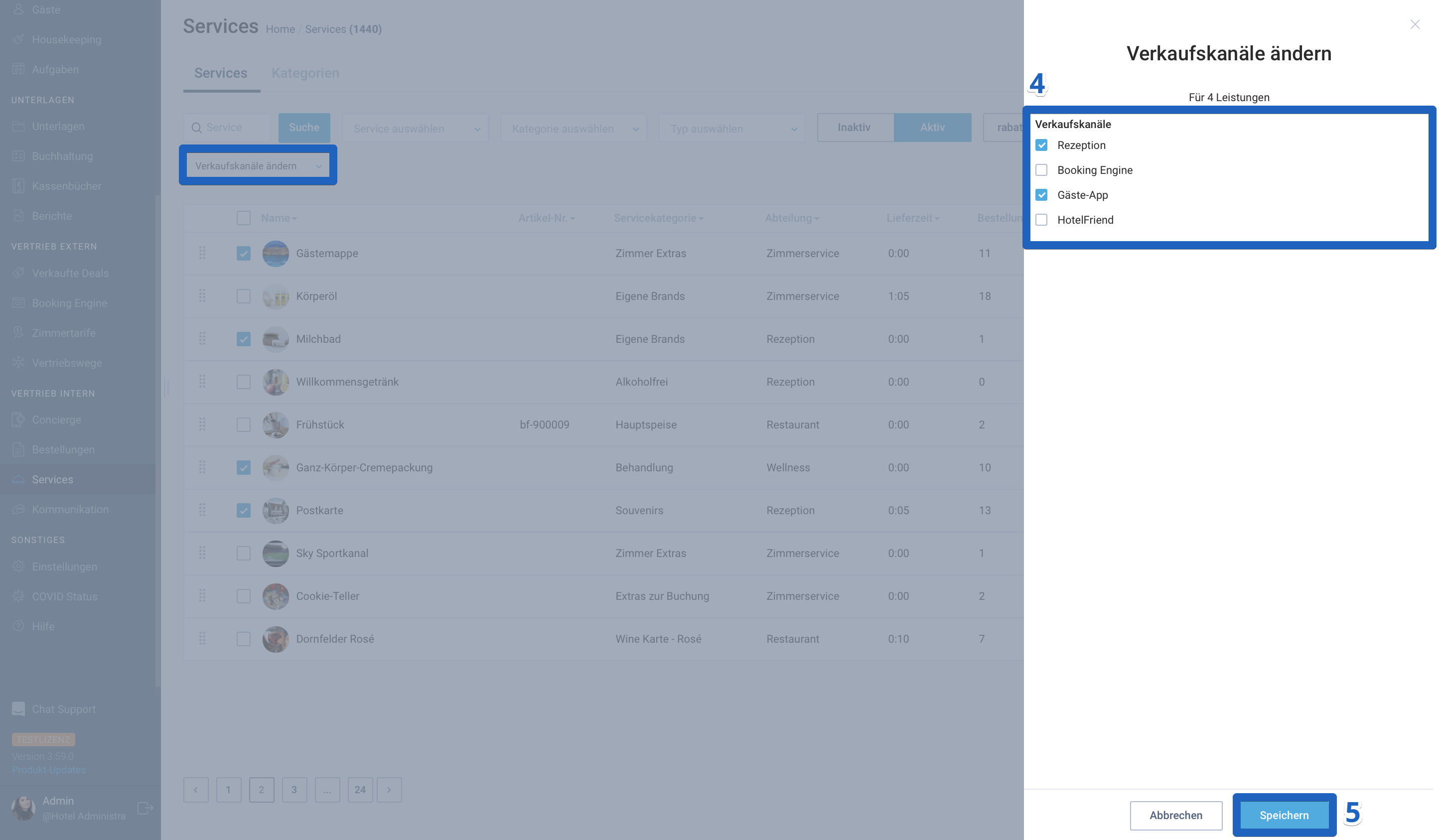
Task: Click the Körperöl row drag handle
Action: (x=202, y=296)
